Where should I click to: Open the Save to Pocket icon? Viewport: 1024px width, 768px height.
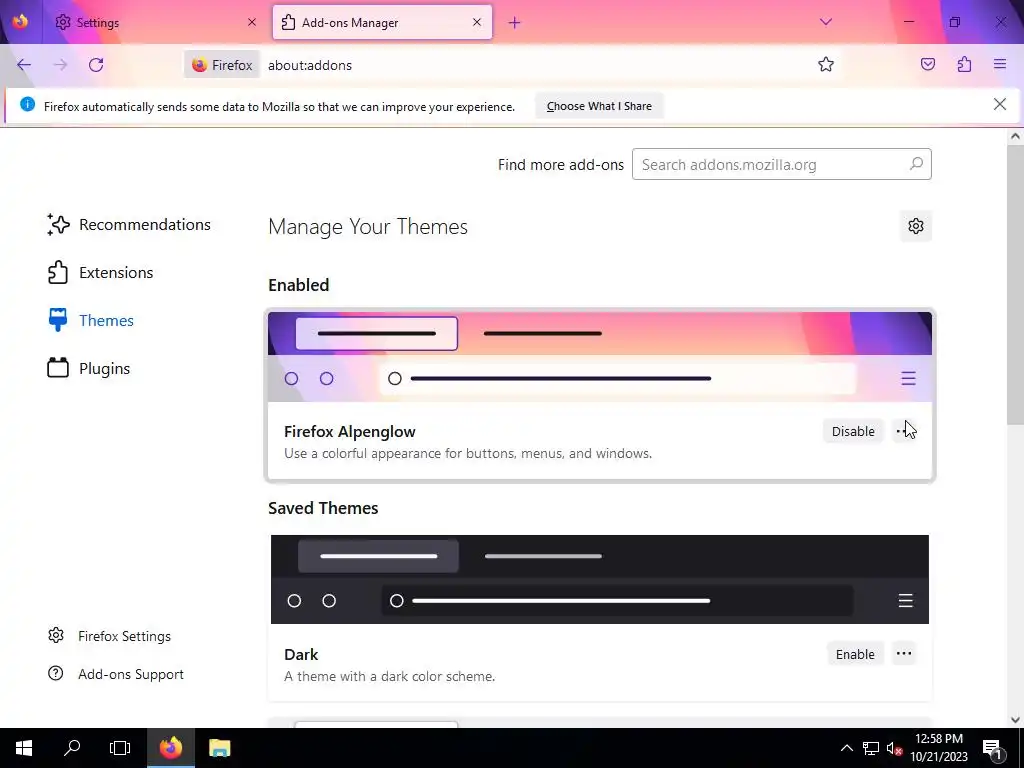[927, 65]
